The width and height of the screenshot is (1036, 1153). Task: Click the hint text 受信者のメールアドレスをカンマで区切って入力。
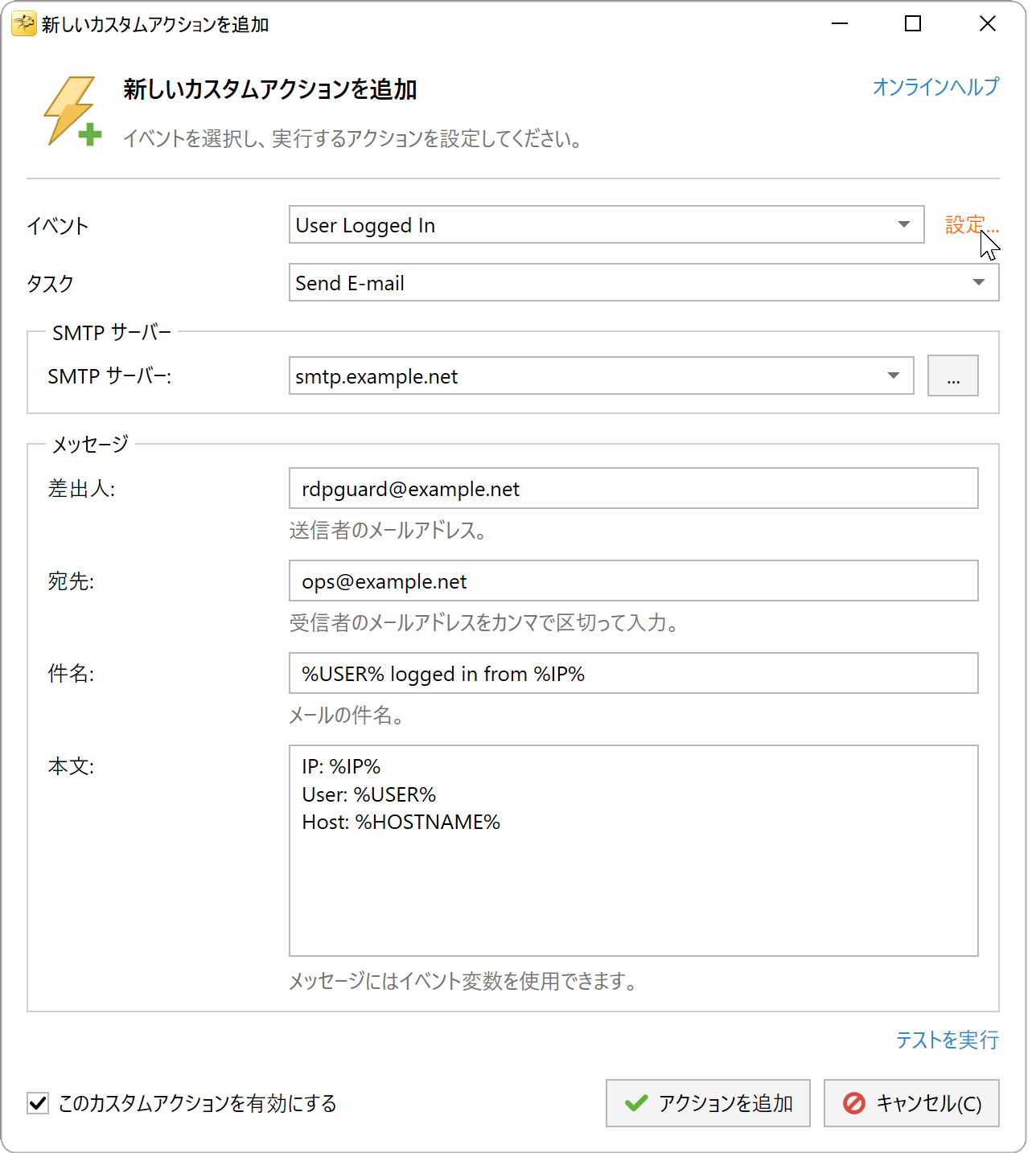(483, 623)
